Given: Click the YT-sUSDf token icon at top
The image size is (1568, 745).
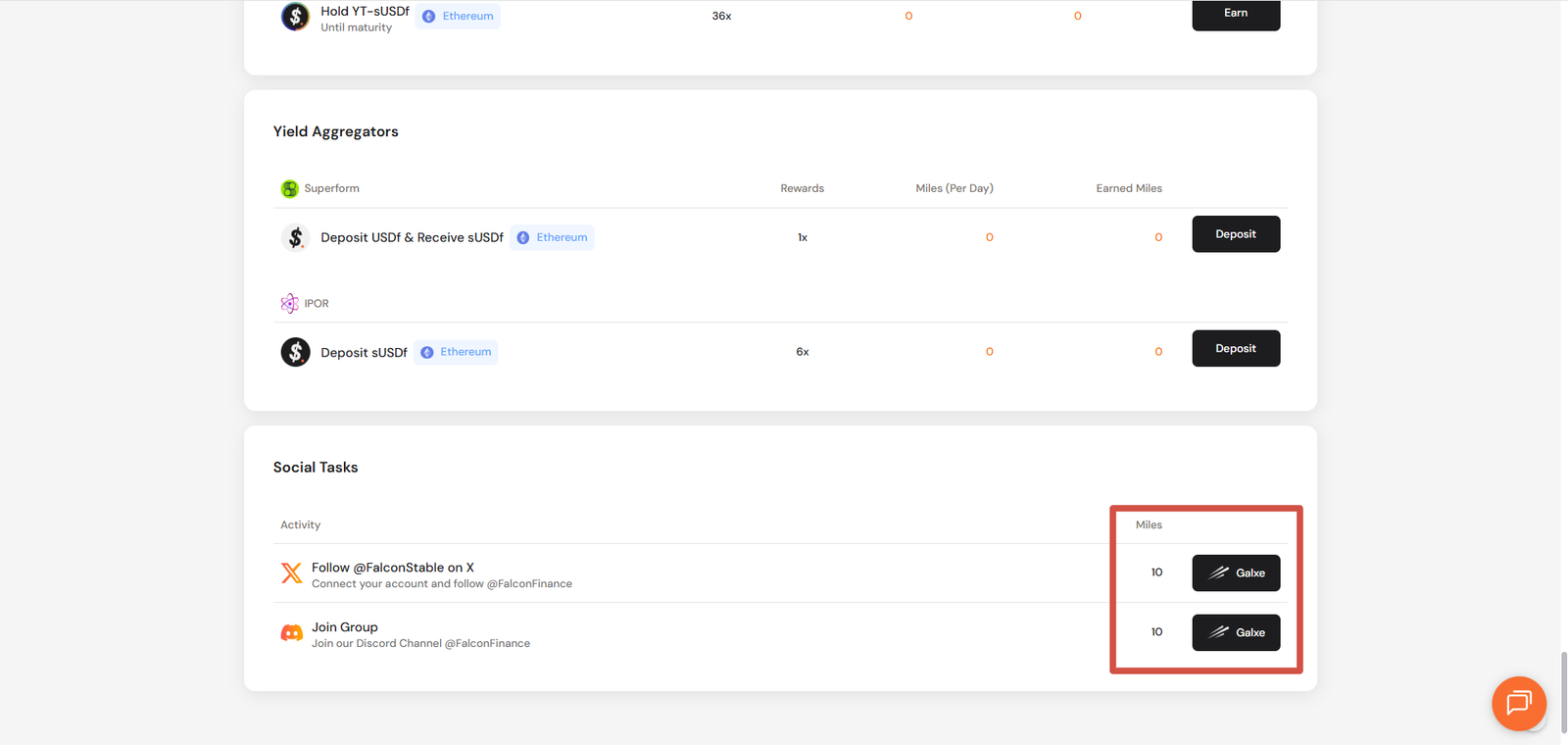Looking at the screenshot, I should [295, 17].
